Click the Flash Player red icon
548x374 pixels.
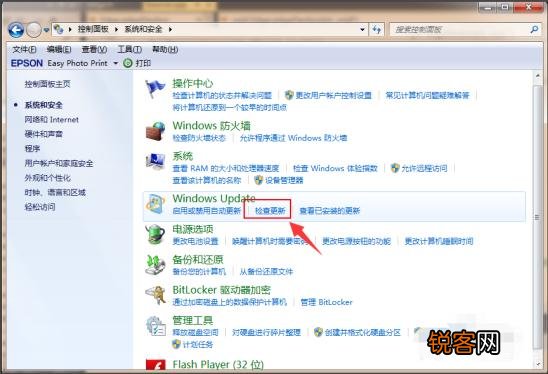(156, 365)
